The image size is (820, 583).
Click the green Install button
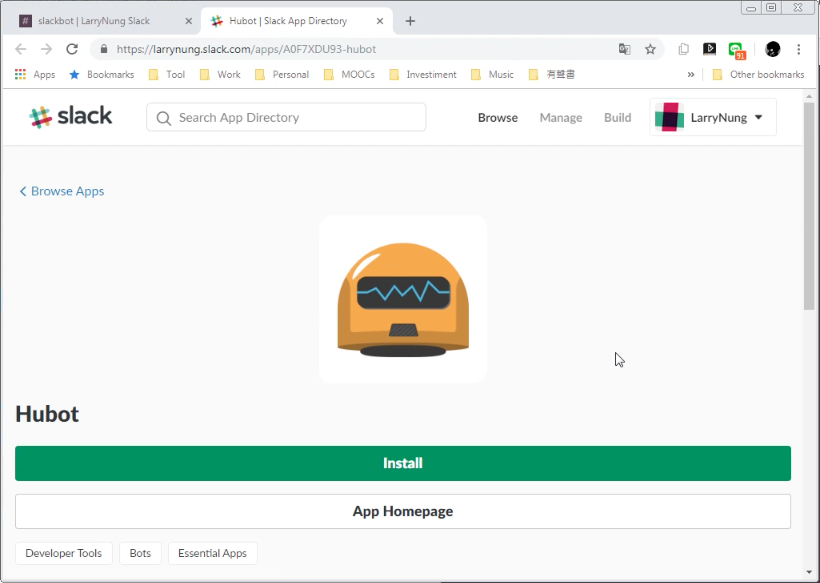pos(403,463)
